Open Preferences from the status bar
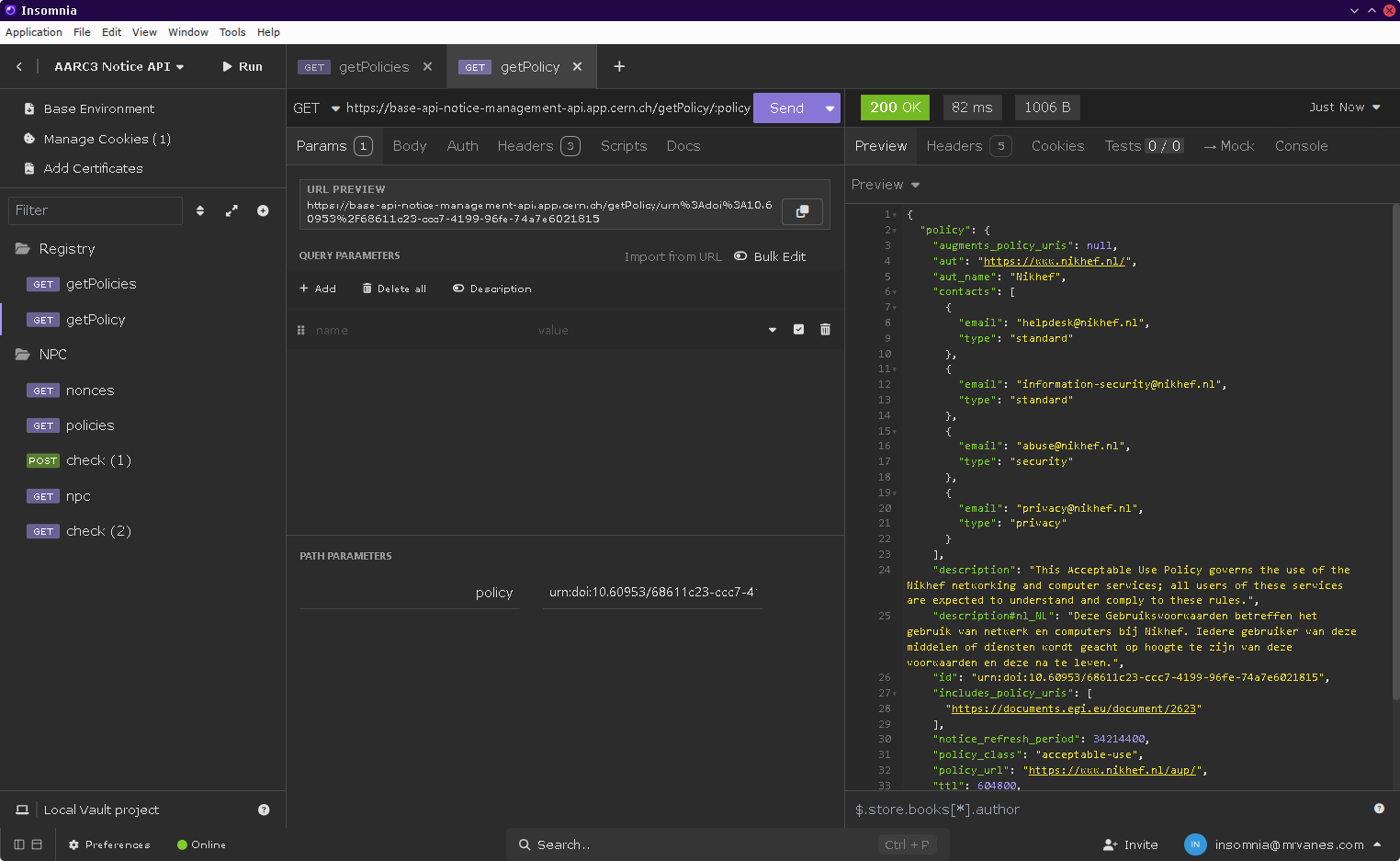The height and width of the screenshot is (861, 1400). 109,844
